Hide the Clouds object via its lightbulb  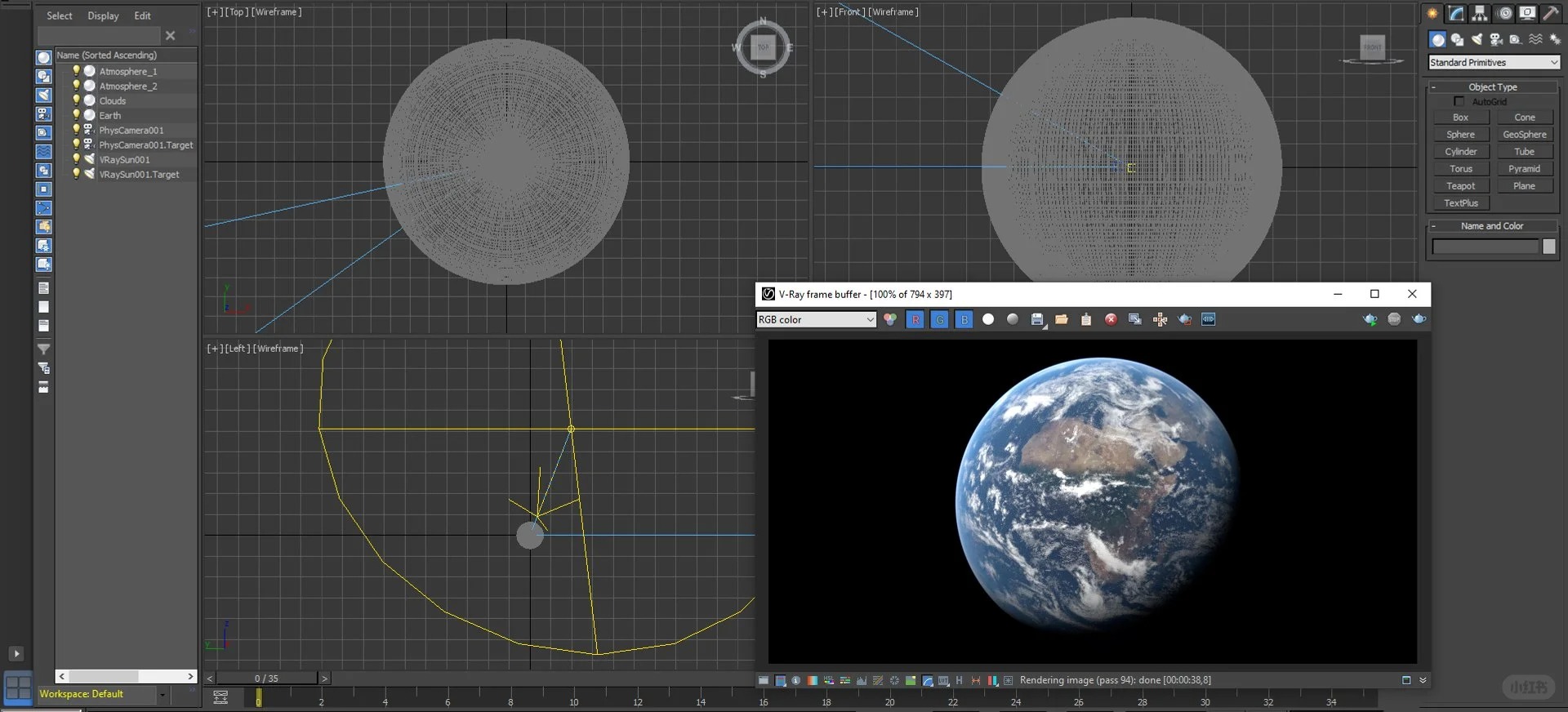pos(76,100)
